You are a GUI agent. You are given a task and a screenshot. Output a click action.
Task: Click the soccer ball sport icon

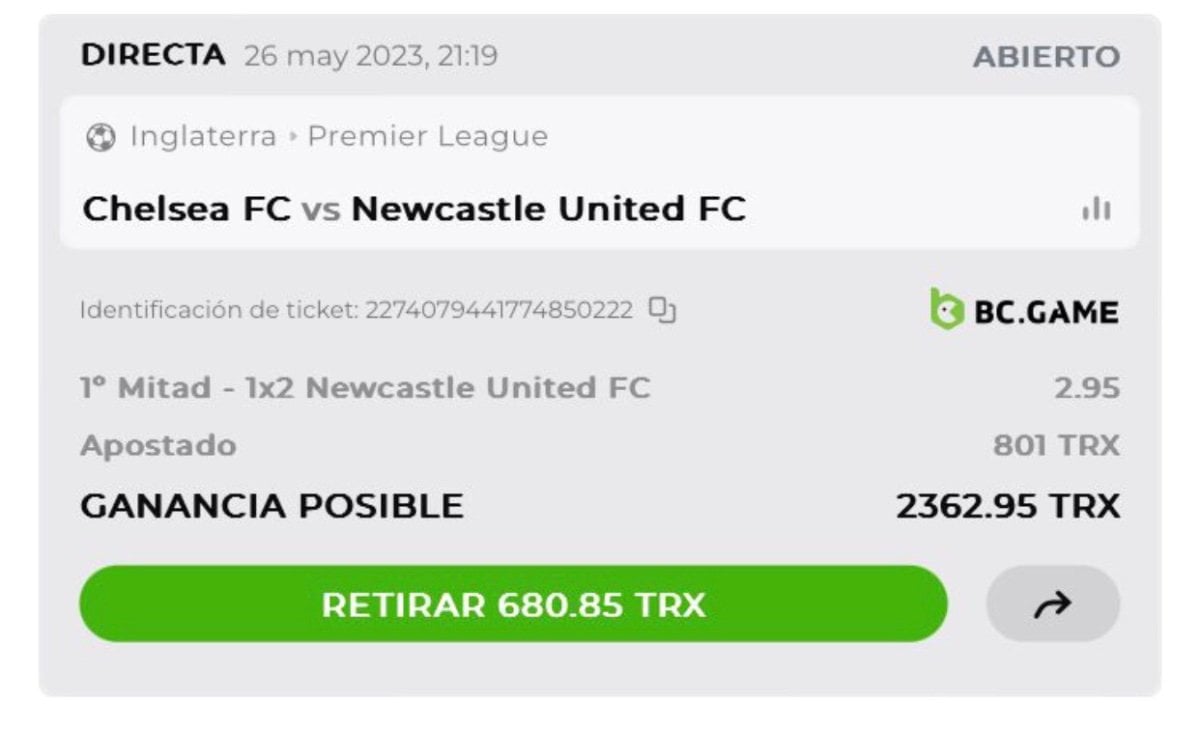(x=100, y=137)
